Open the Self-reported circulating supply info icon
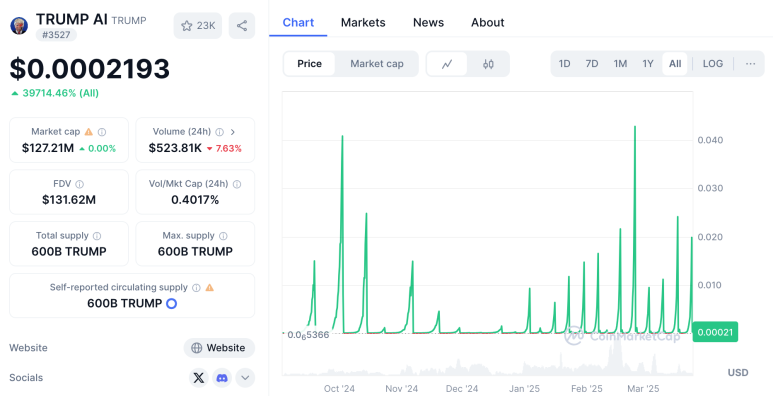The image size is (773, 396). click(x=196, y=288)
